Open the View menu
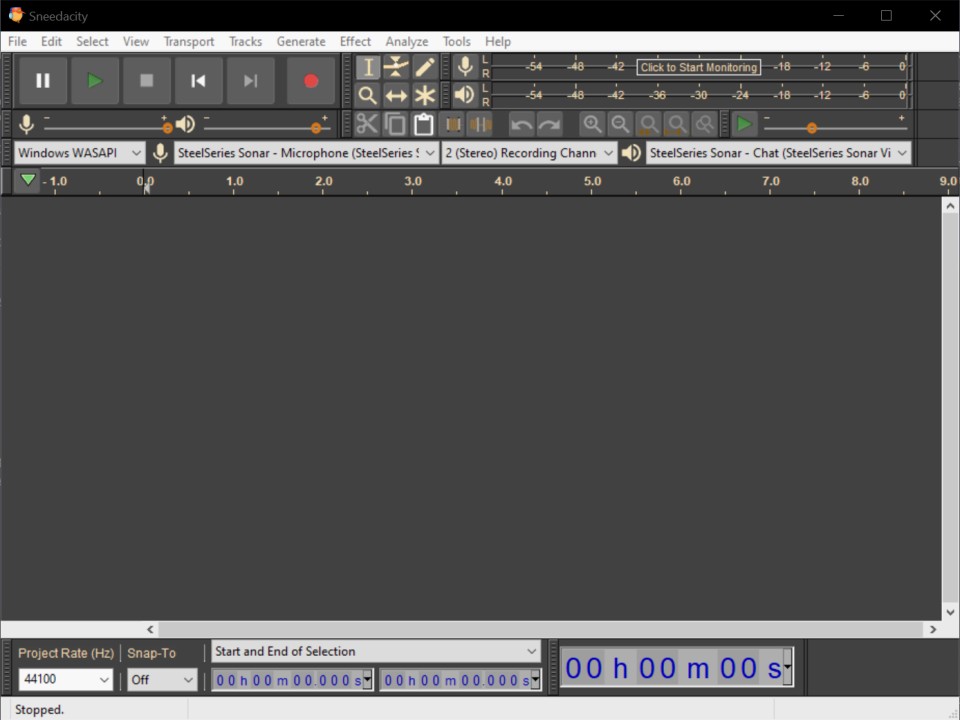 tap(136, 42)
